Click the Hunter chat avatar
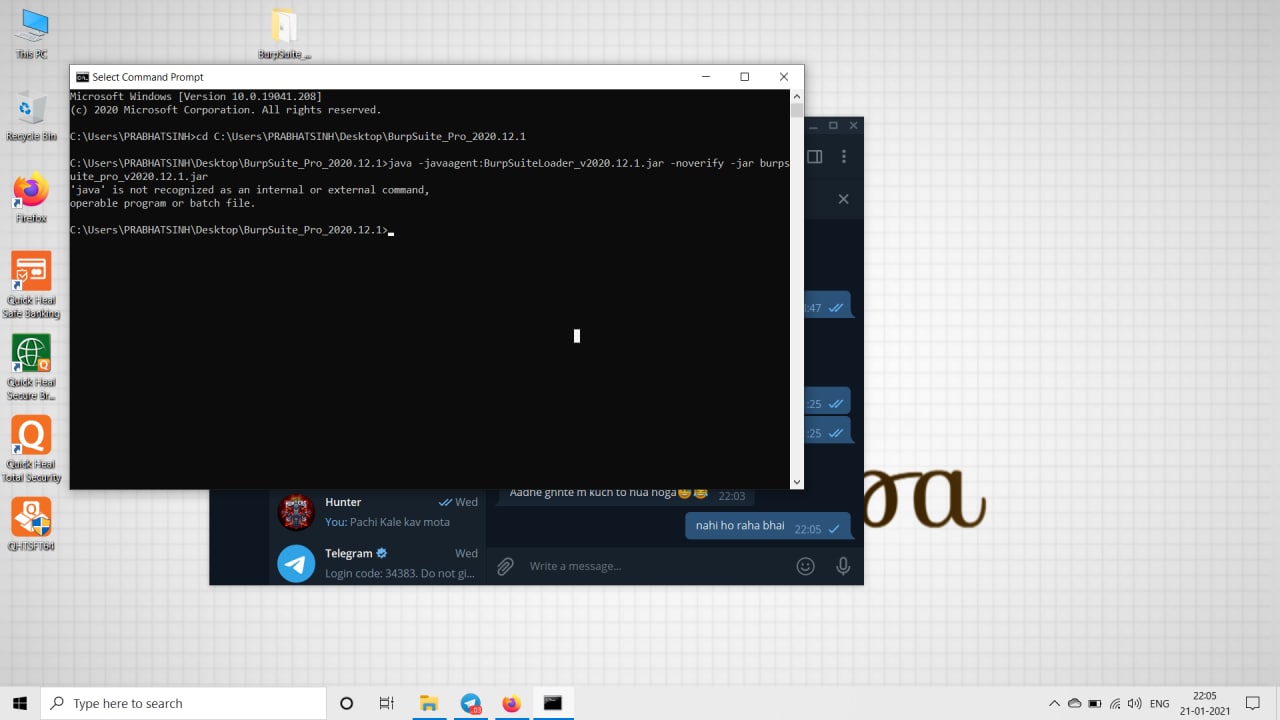Image resolution: width=1280 pixels, height=720 pixels. 296,512
